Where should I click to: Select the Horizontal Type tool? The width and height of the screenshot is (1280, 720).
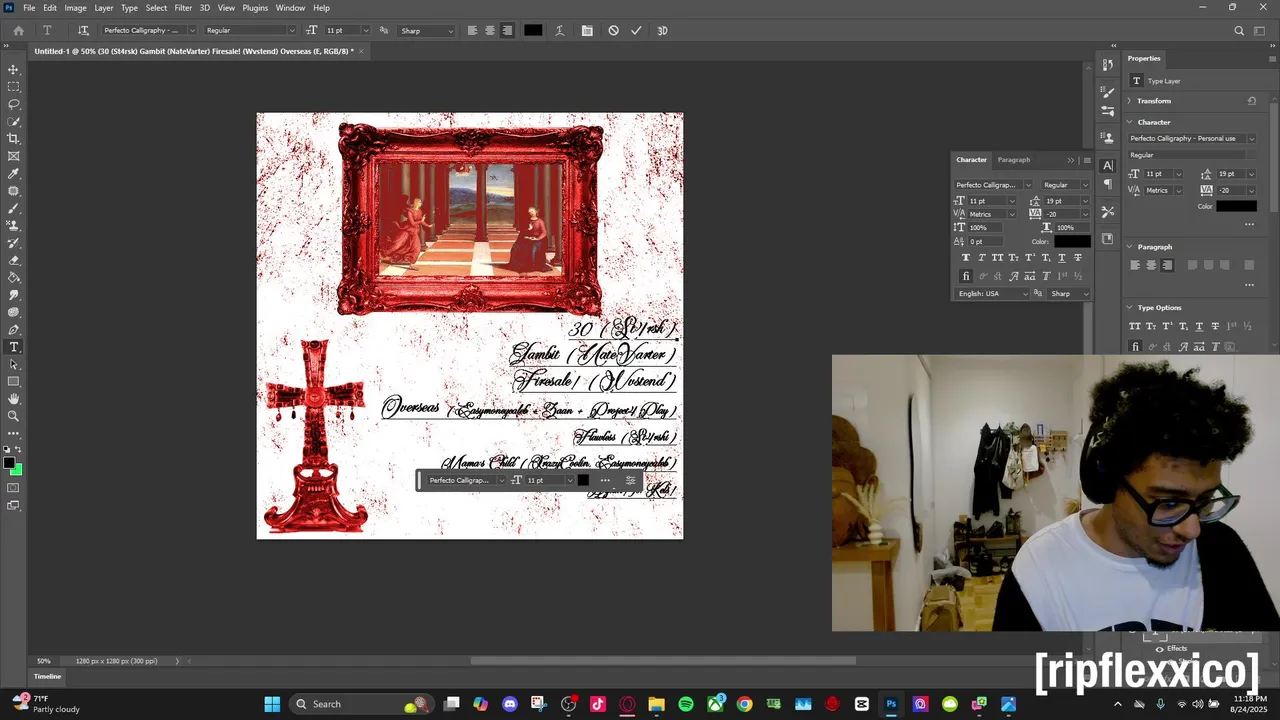tap(14, 347)
